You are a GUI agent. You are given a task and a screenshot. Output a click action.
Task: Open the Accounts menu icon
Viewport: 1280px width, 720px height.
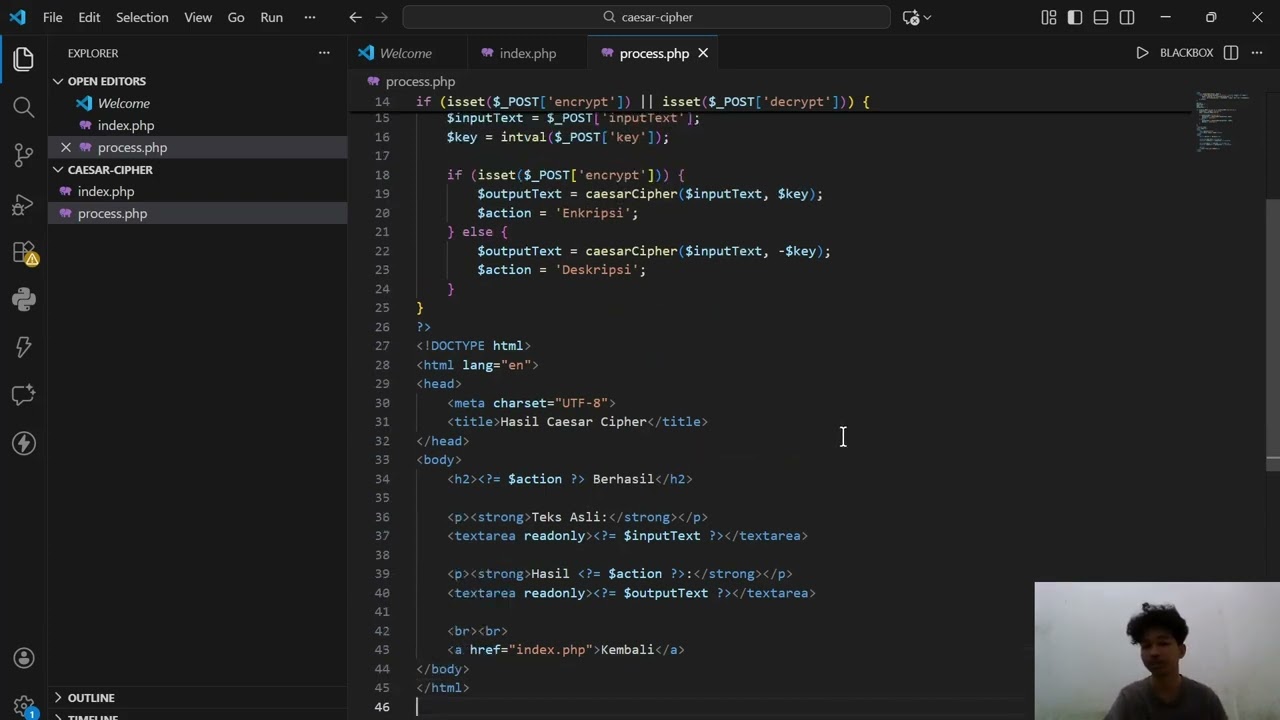(24, 658)
